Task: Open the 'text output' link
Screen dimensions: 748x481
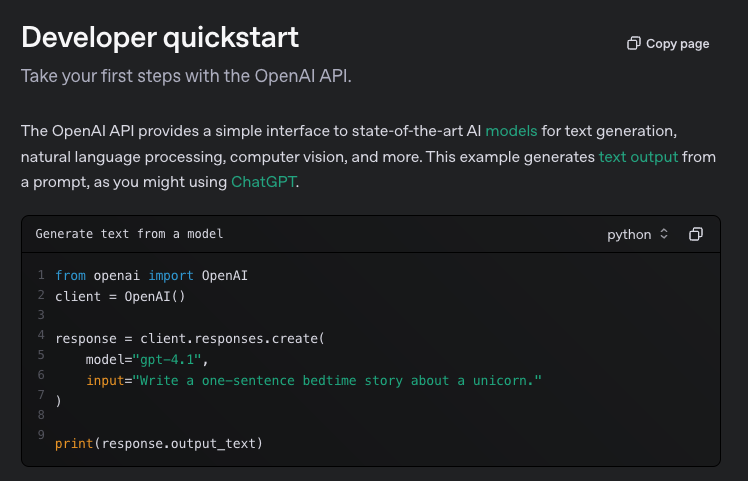Action: click(x=638, y=157)
